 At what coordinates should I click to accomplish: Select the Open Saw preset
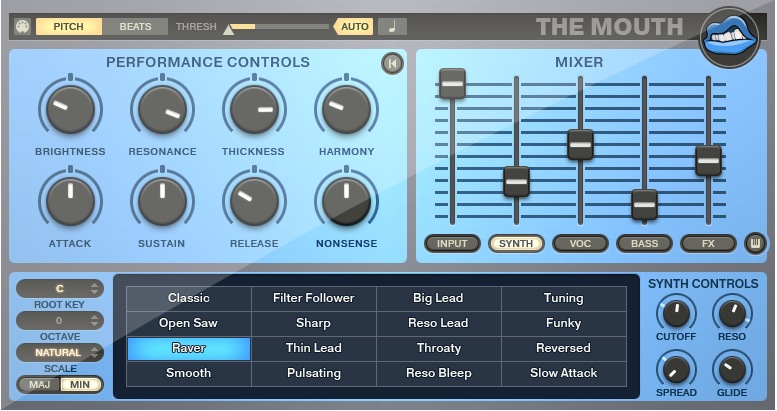[189, 323]
